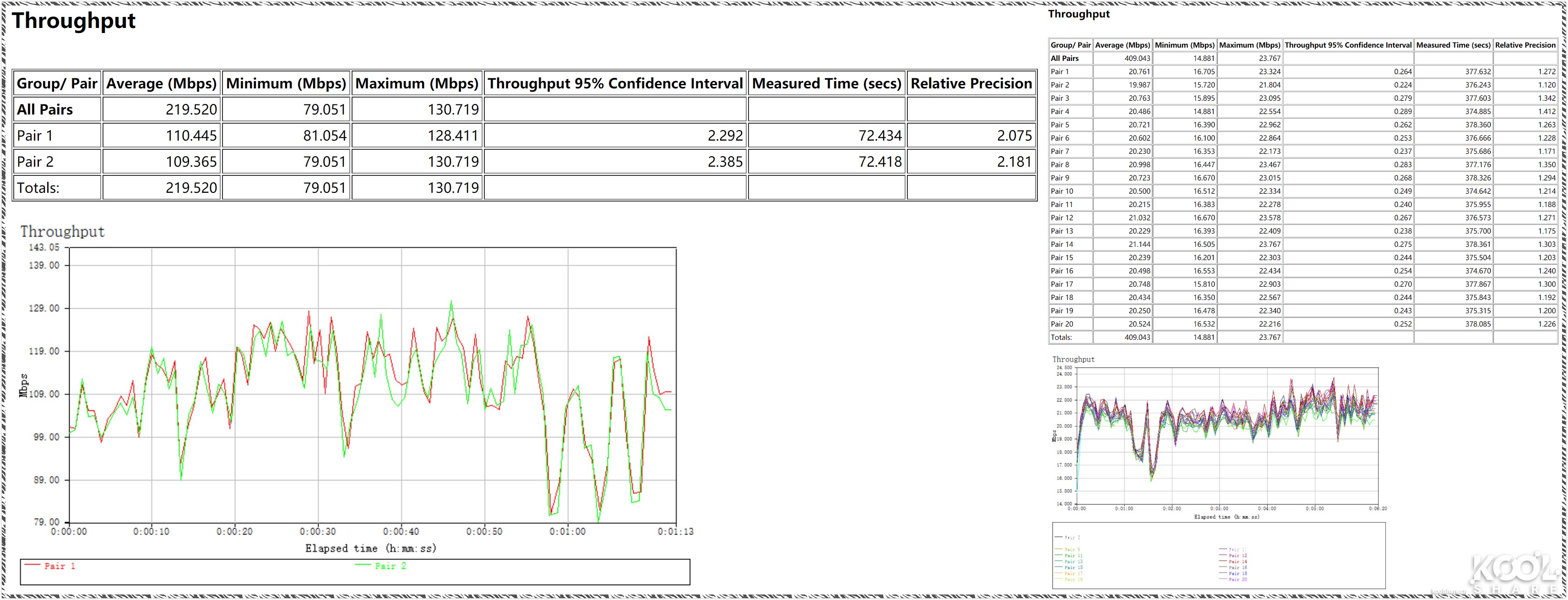
Task: Click the Pair 20 legend entry
Action: pos(1238,580)
